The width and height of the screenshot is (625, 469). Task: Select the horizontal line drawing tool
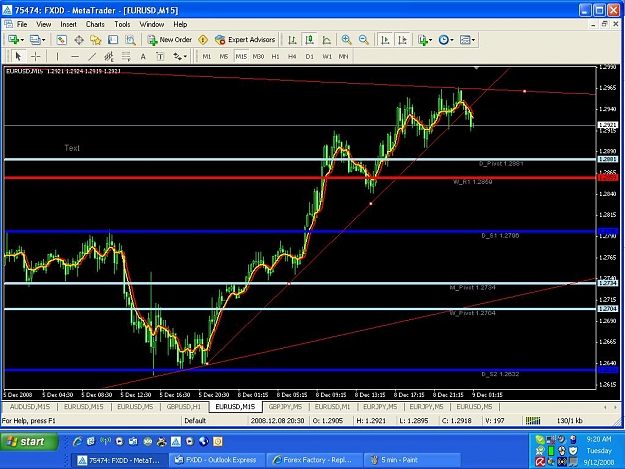point(75,57)
